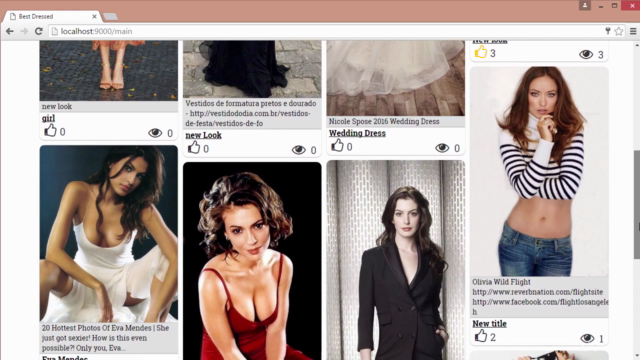This screenshot has height=360, width=640.
Task: Like the 'Wedding Dress' post
Action: click(338, 145)
